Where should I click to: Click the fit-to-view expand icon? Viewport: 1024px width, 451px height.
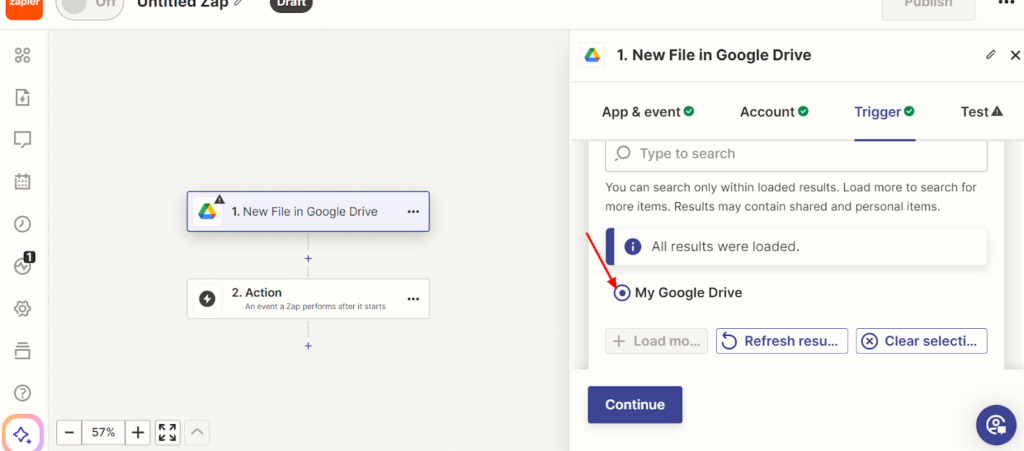click(x=168, y=432)
